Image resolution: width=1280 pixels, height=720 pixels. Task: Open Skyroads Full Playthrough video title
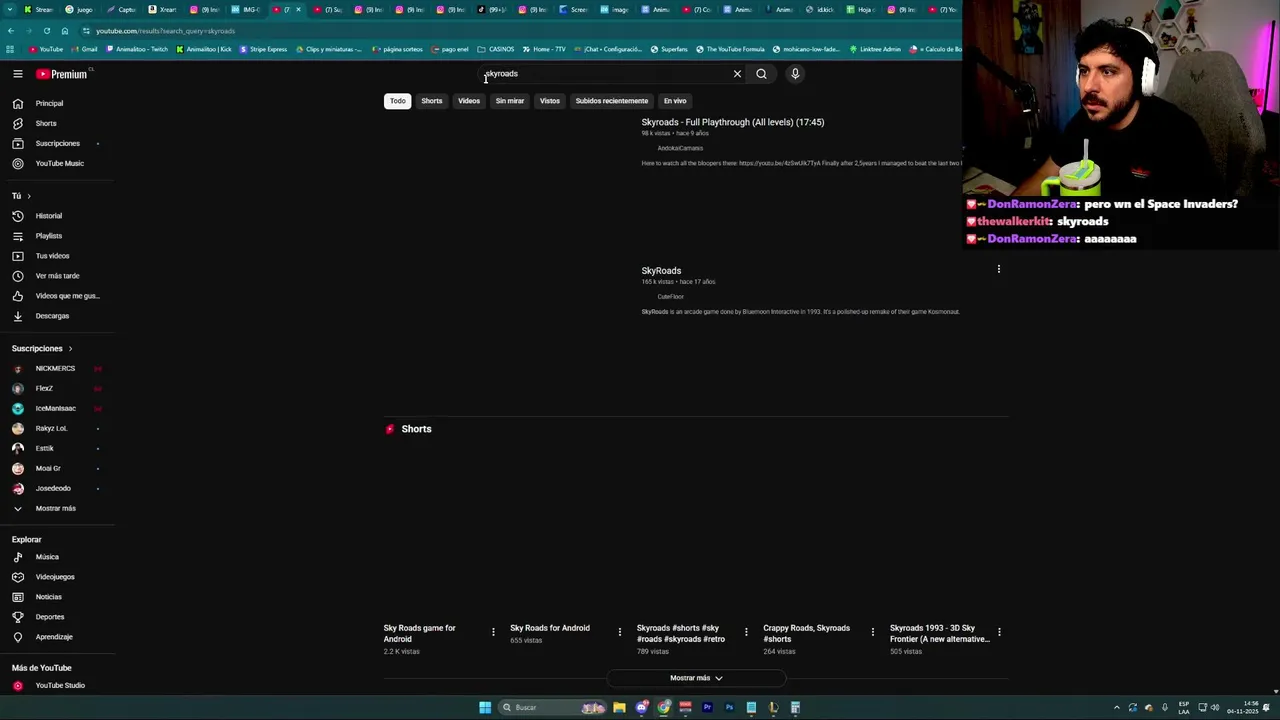(733, 122)
